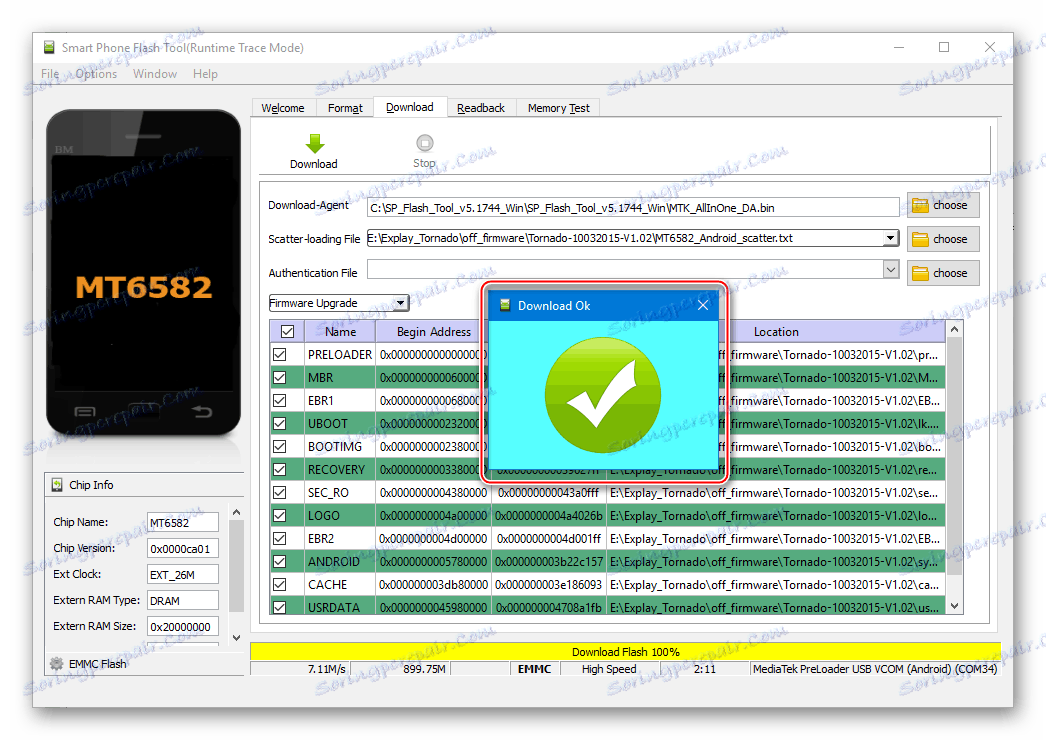The height and width of the screenshot is (740, 1046).
Task: Click the Download Ok dialog title icon
Action: point(505,305)
